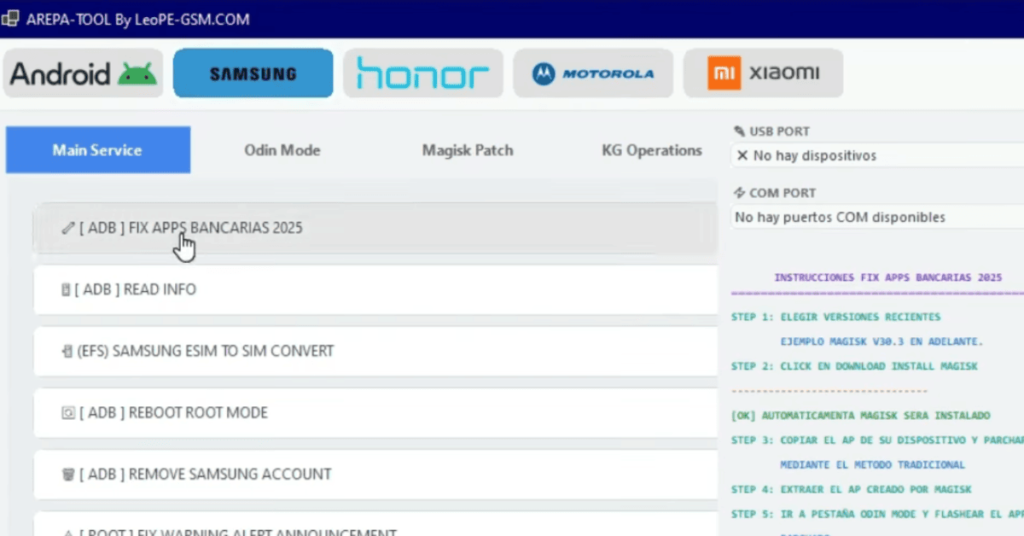Click the COM PORT label
Screen dimensions: 1024x536
(x=782, y=193)
